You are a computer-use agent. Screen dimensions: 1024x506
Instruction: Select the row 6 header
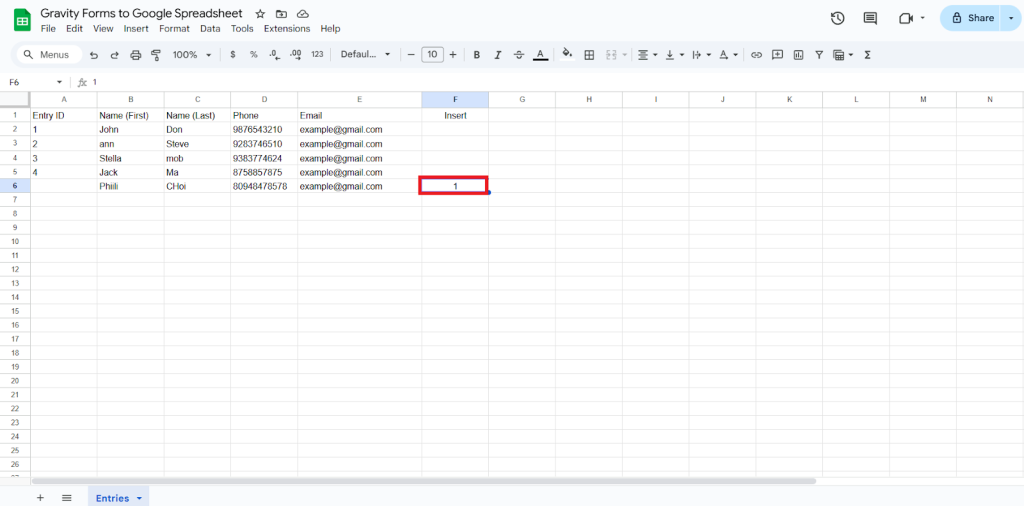tap(14, 186)
